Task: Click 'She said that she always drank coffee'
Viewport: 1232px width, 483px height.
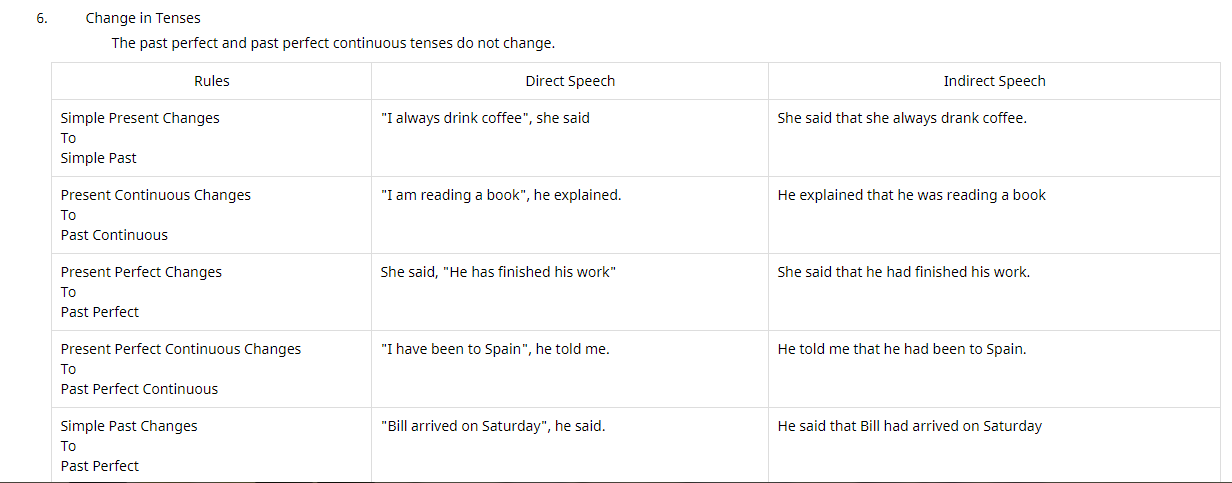Action: tap(902, 118)
